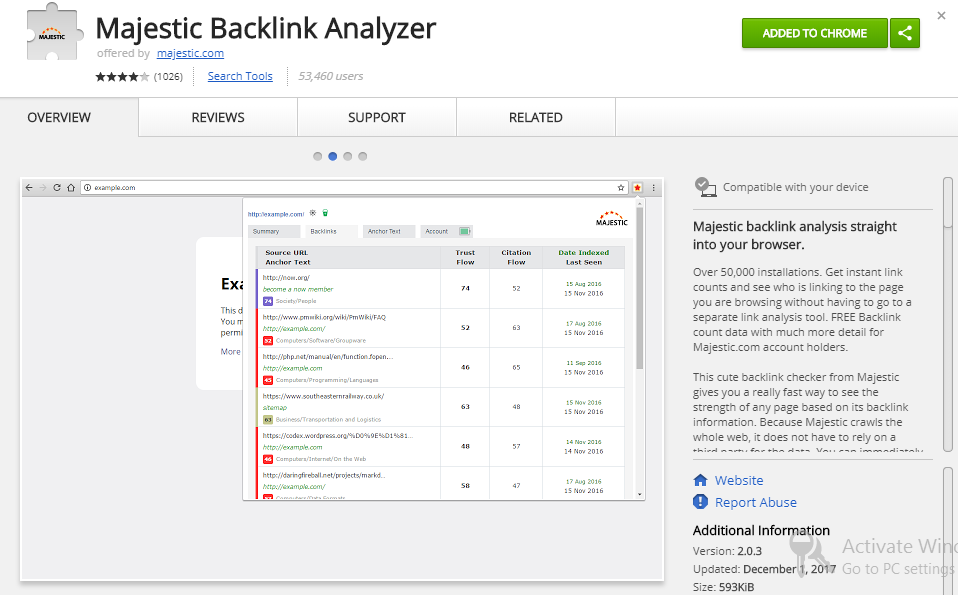
Task: Click the Compatible with your device icon
Action: pos(705,187)
